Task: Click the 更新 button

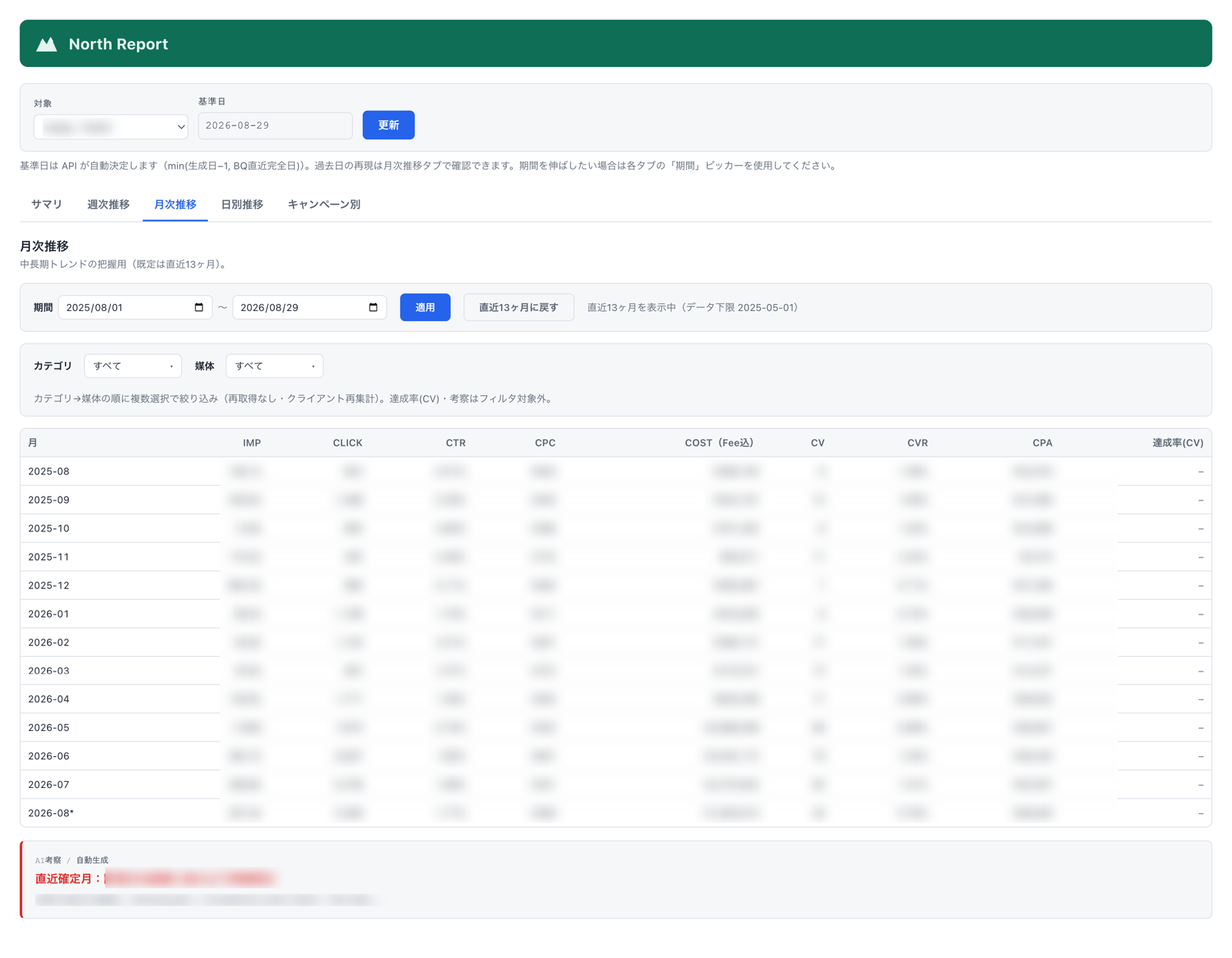Action: click(x=389, y=125)
